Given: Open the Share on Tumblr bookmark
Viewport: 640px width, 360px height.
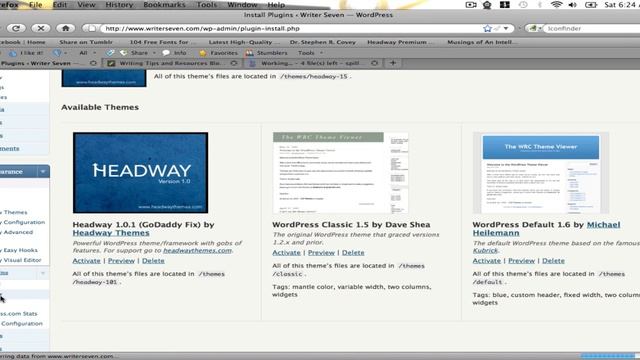Looking at the screenshot, I should click(x=86, y=42).
